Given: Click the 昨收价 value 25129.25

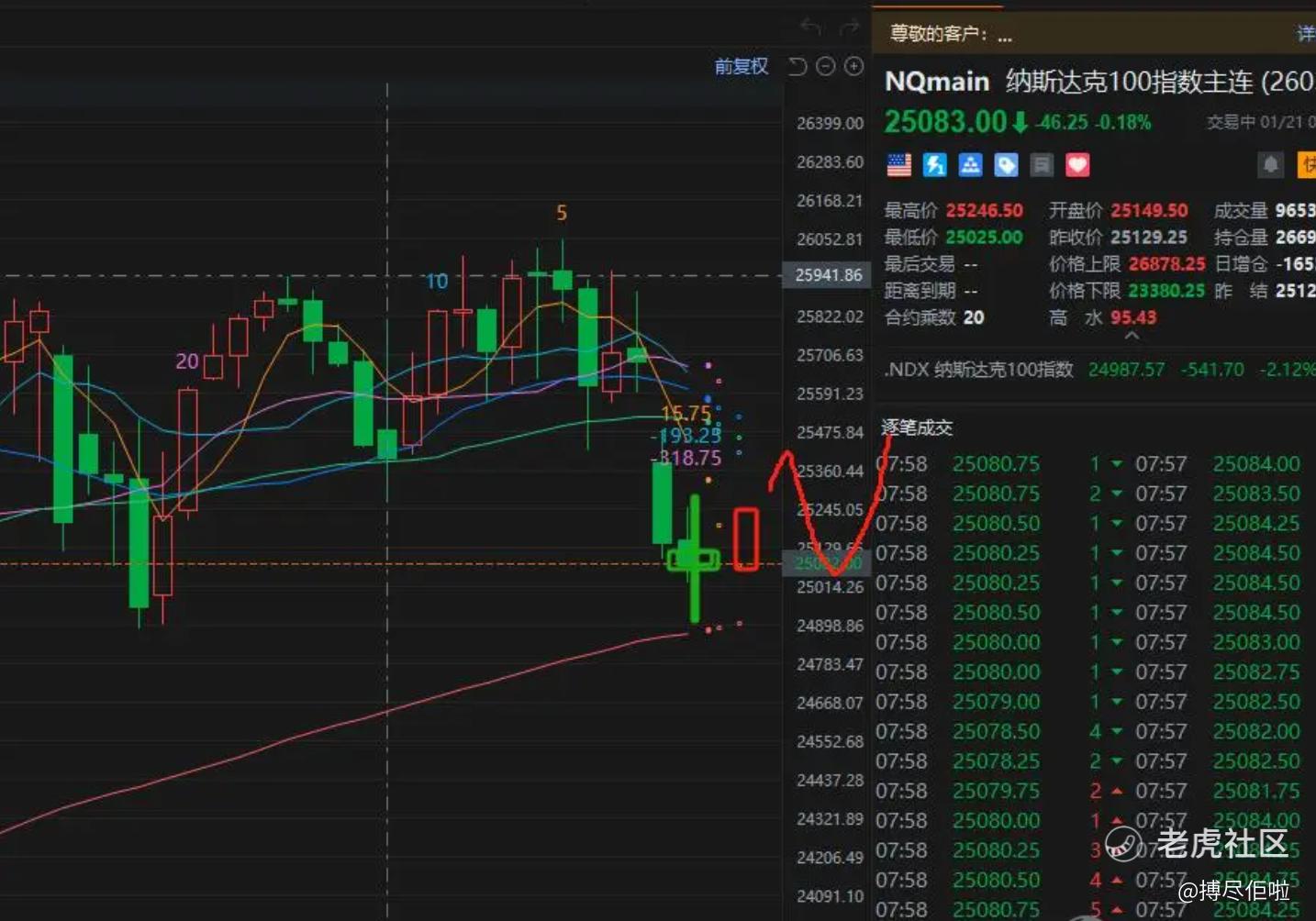Looking at the screenshot, I should point(1149,238).
